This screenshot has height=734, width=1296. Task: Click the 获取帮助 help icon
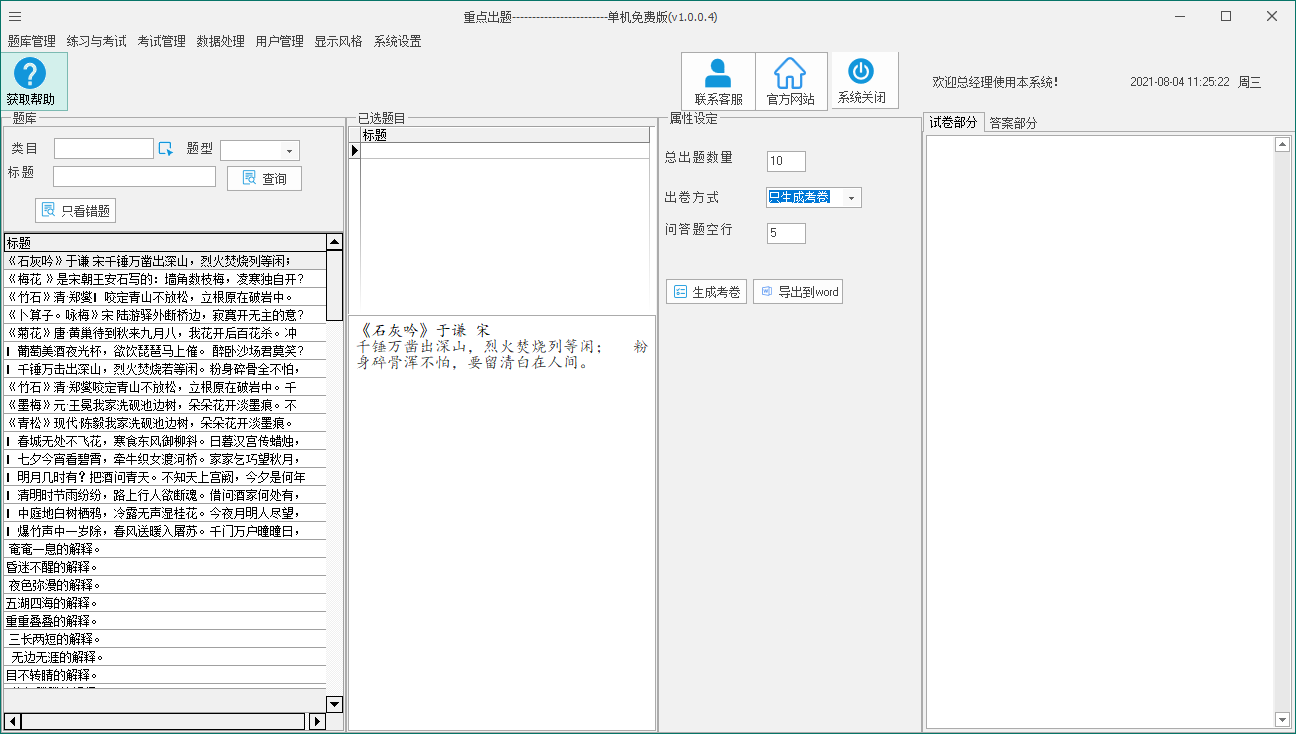(32, 80)
